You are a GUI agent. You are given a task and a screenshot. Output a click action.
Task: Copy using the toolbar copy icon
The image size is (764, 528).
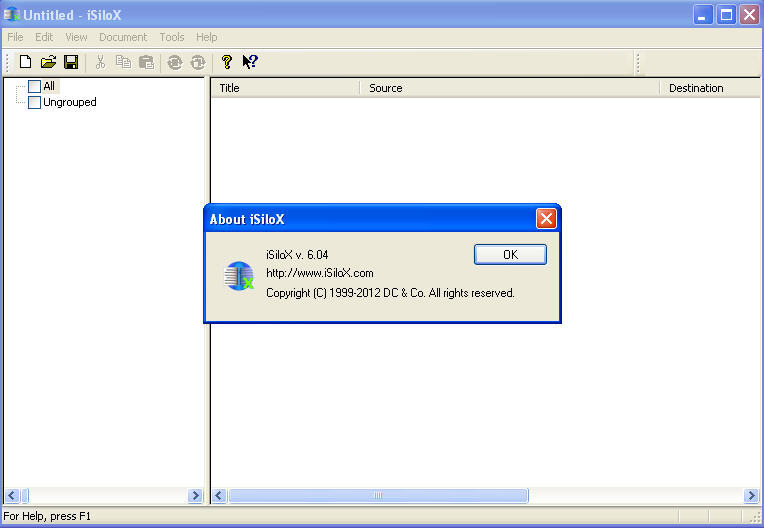pyautogui.click(x=123, y=62)
